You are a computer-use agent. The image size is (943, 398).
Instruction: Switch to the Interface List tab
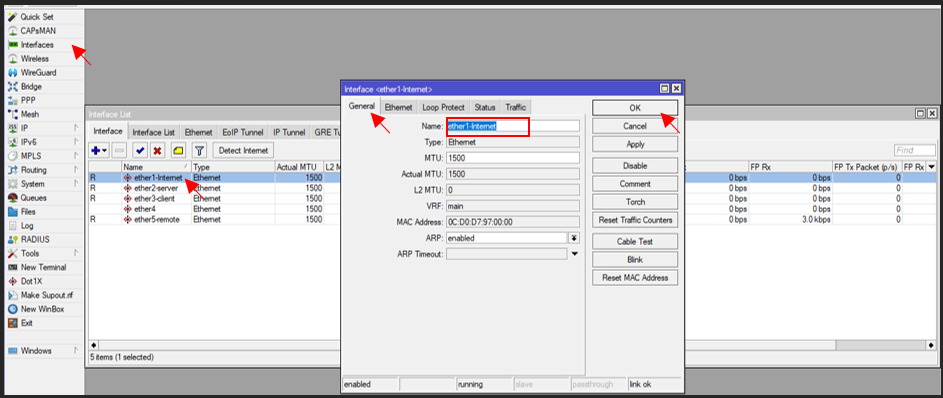pyautogui.click(x=153, y=132)
